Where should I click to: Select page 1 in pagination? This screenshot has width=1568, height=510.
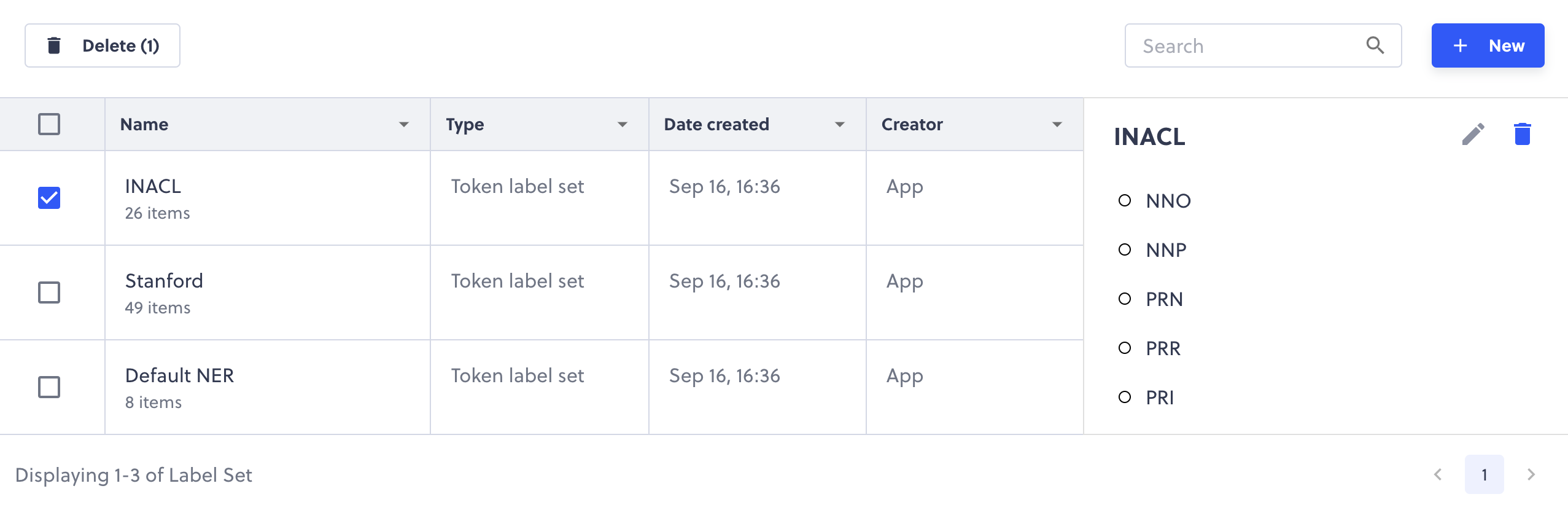1485,474
